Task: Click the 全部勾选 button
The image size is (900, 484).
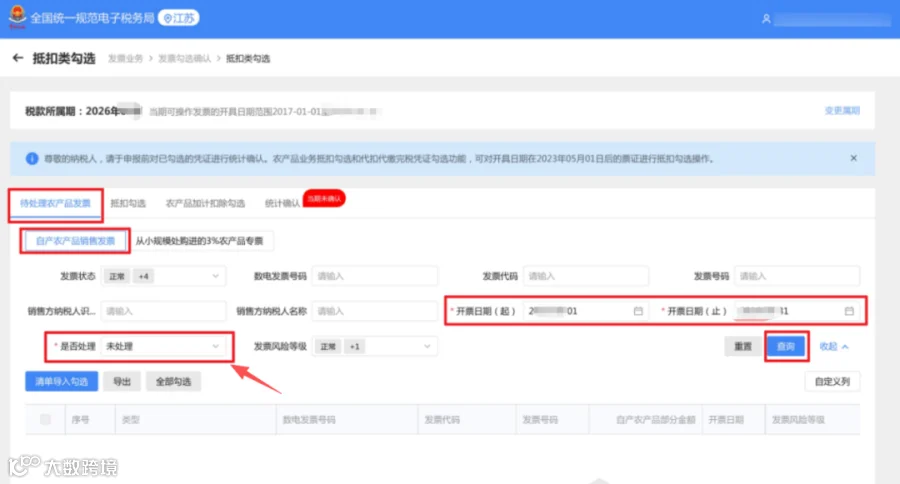Action: [173, 381]
